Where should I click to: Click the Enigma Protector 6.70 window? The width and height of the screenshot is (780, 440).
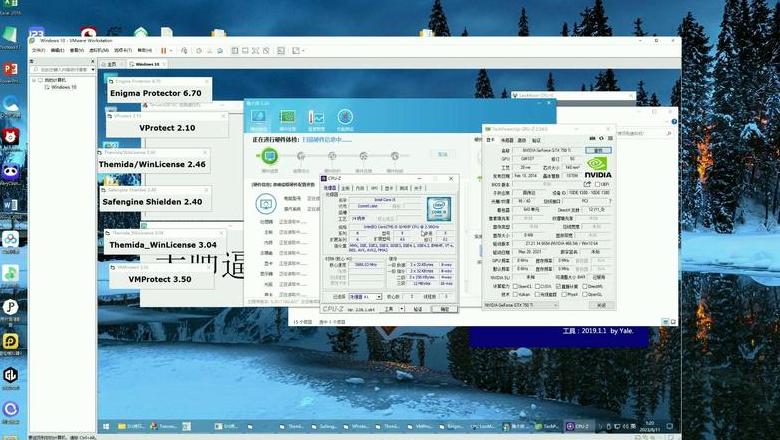(159, 89)
